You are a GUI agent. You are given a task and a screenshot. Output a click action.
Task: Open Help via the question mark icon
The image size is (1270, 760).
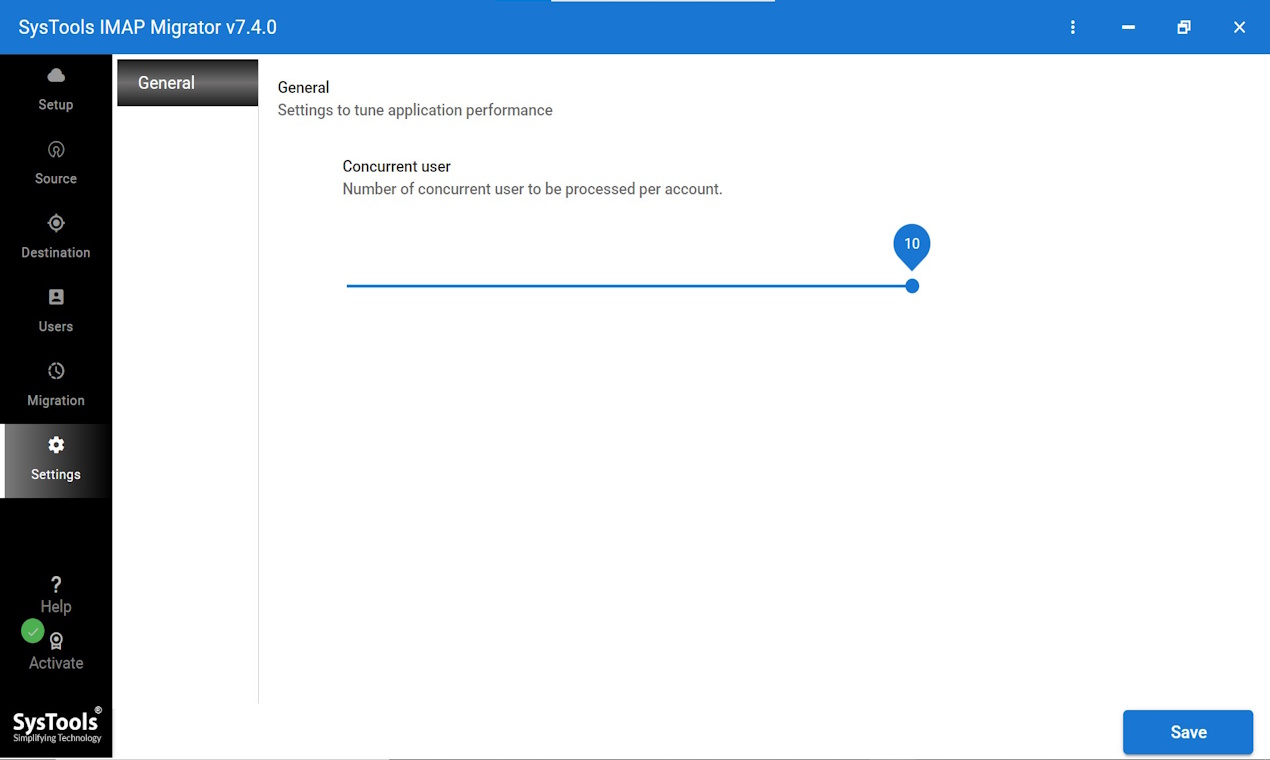[55, 584]
